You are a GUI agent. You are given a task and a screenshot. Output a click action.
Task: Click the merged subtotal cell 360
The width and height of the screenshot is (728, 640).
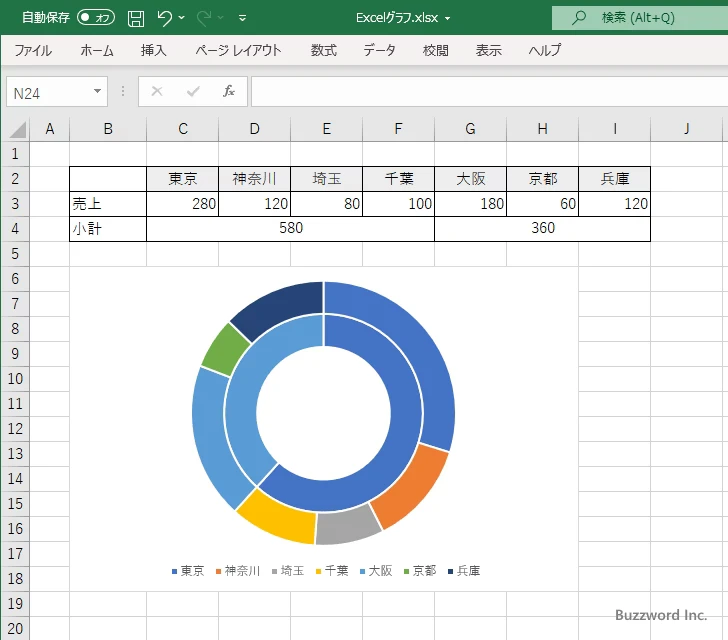click(542, 229)
